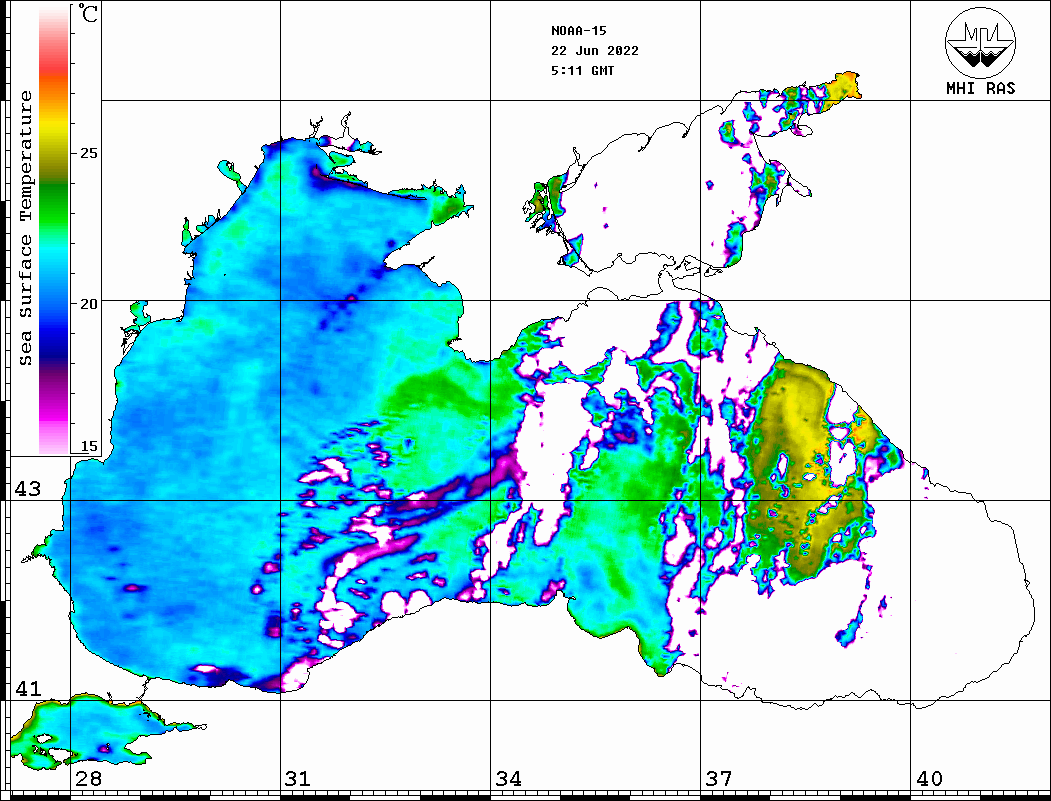Click longitude label '40'

click(929, 779)
